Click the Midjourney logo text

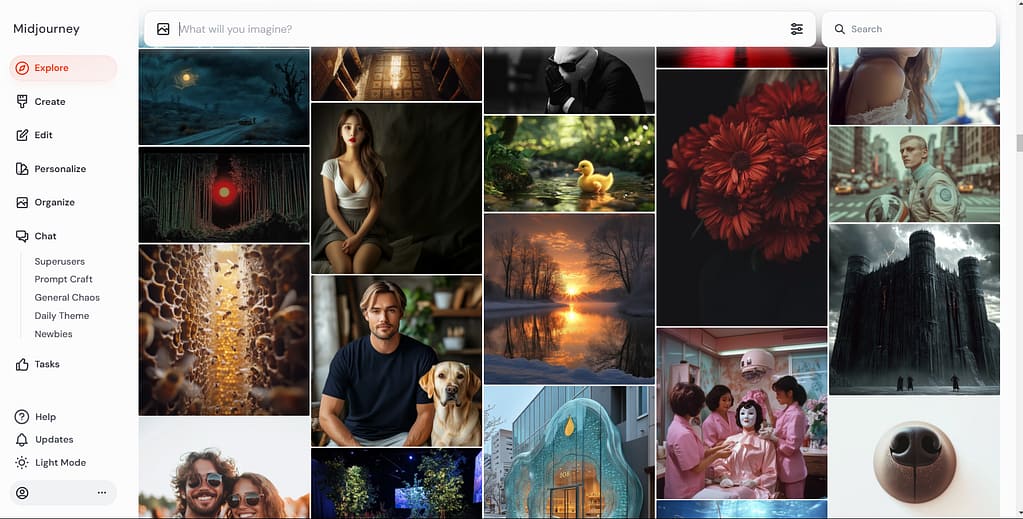46,29
